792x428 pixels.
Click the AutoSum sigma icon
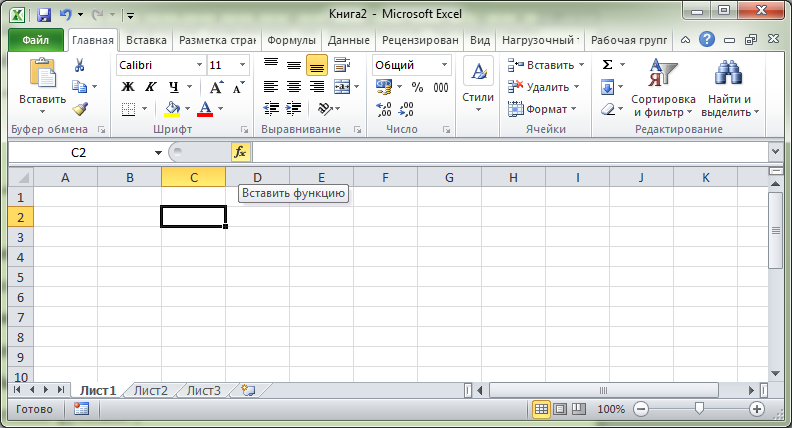(607, 65)
